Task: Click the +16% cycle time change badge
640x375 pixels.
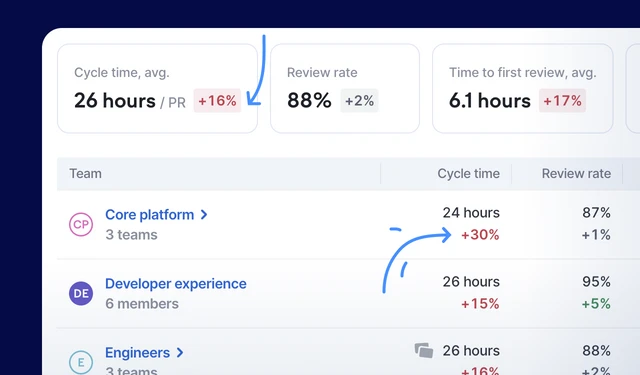Action: (x=217, y=100)
